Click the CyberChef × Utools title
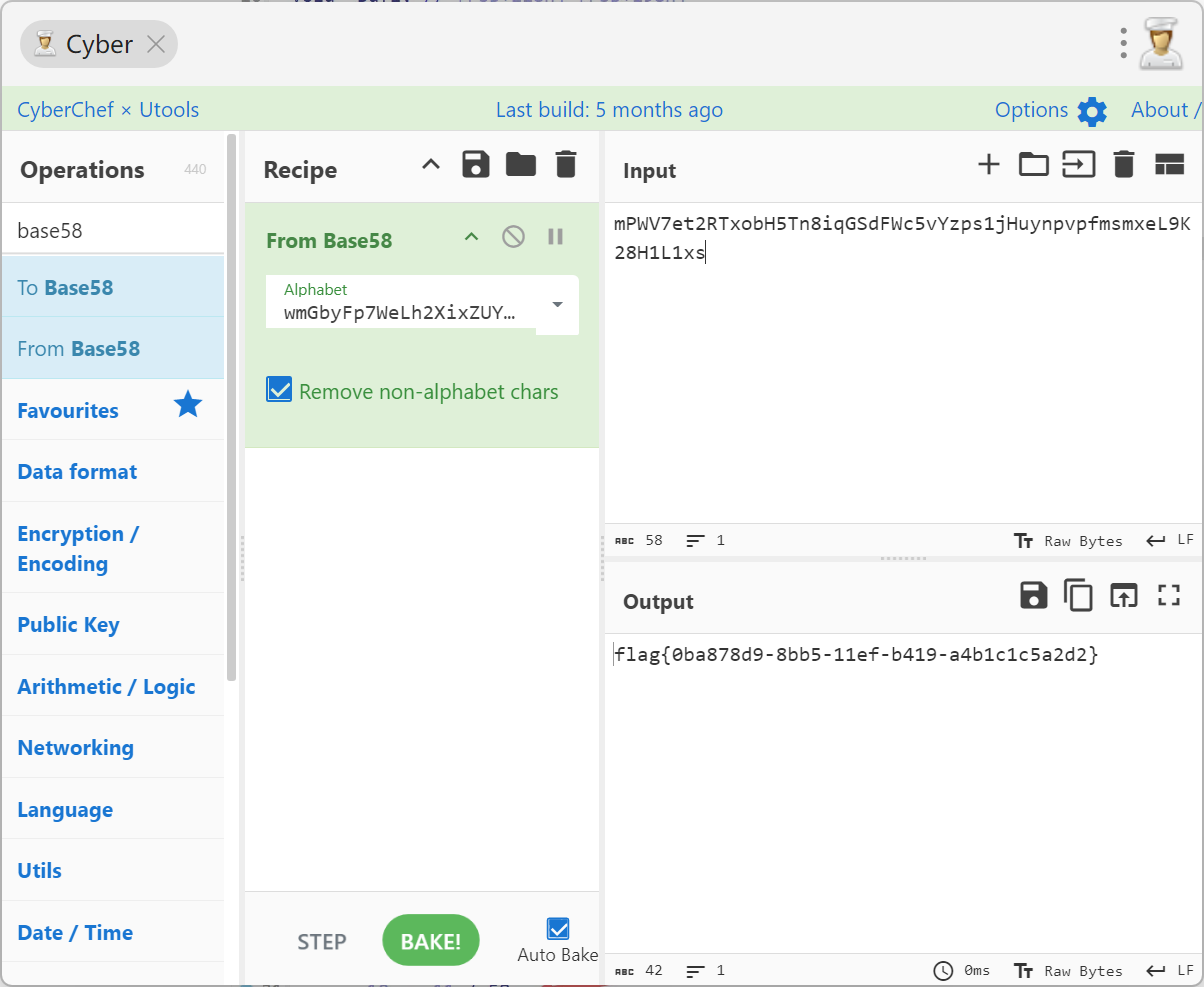 [108, 110]
